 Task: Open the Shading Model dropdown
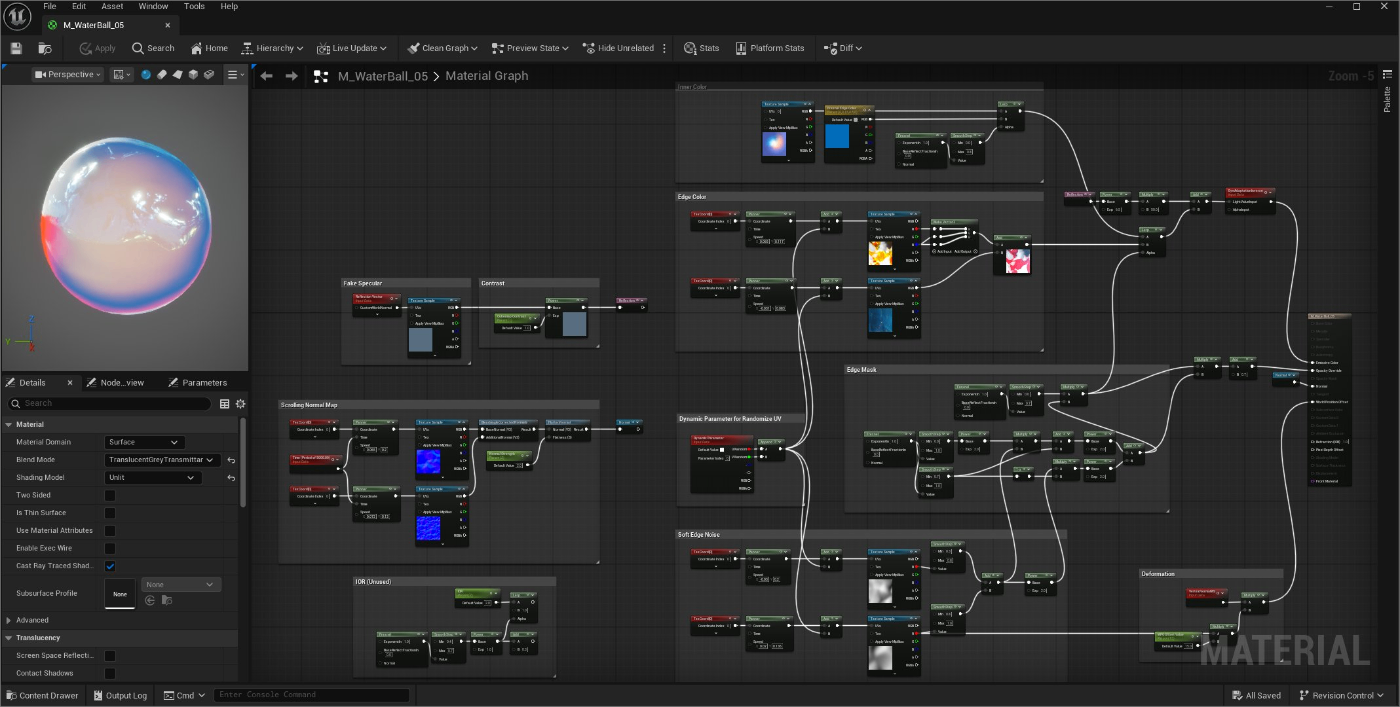(152, 478)
